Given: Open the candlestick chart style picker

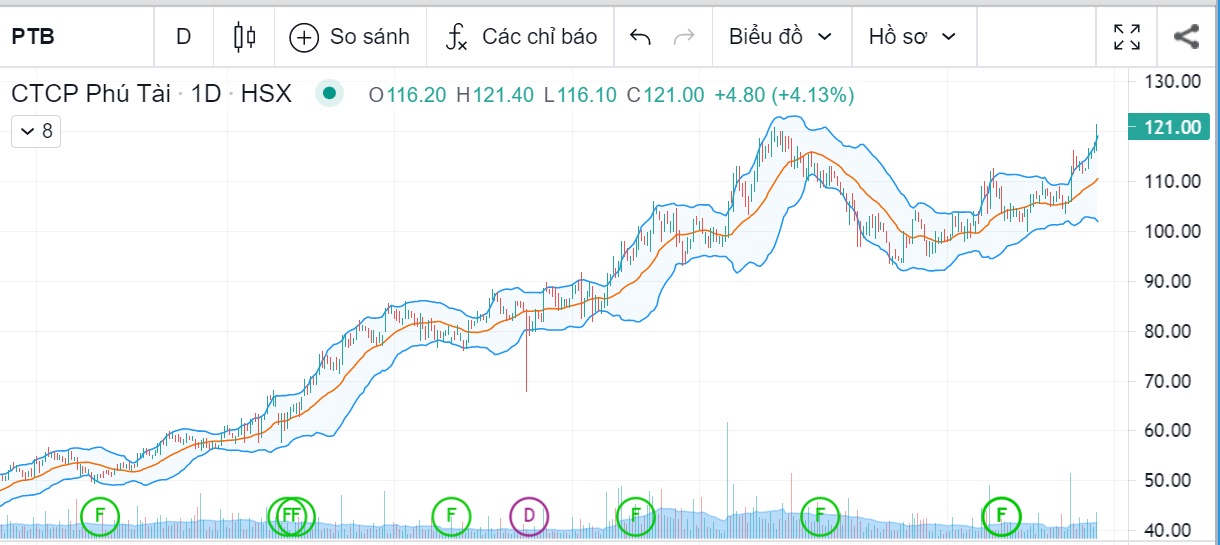Looking at the screenshot, I should (244, 37).
